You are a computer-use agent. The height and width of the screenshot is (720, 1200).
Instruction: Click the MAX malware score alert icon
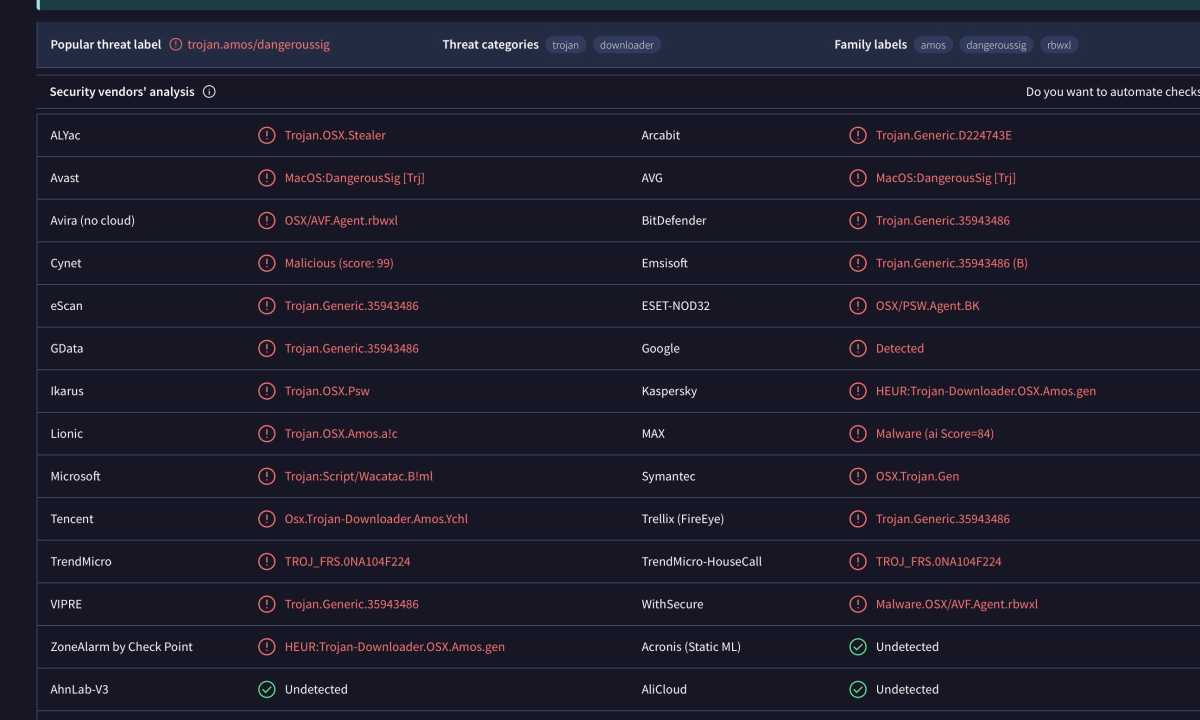coord(858,434)
